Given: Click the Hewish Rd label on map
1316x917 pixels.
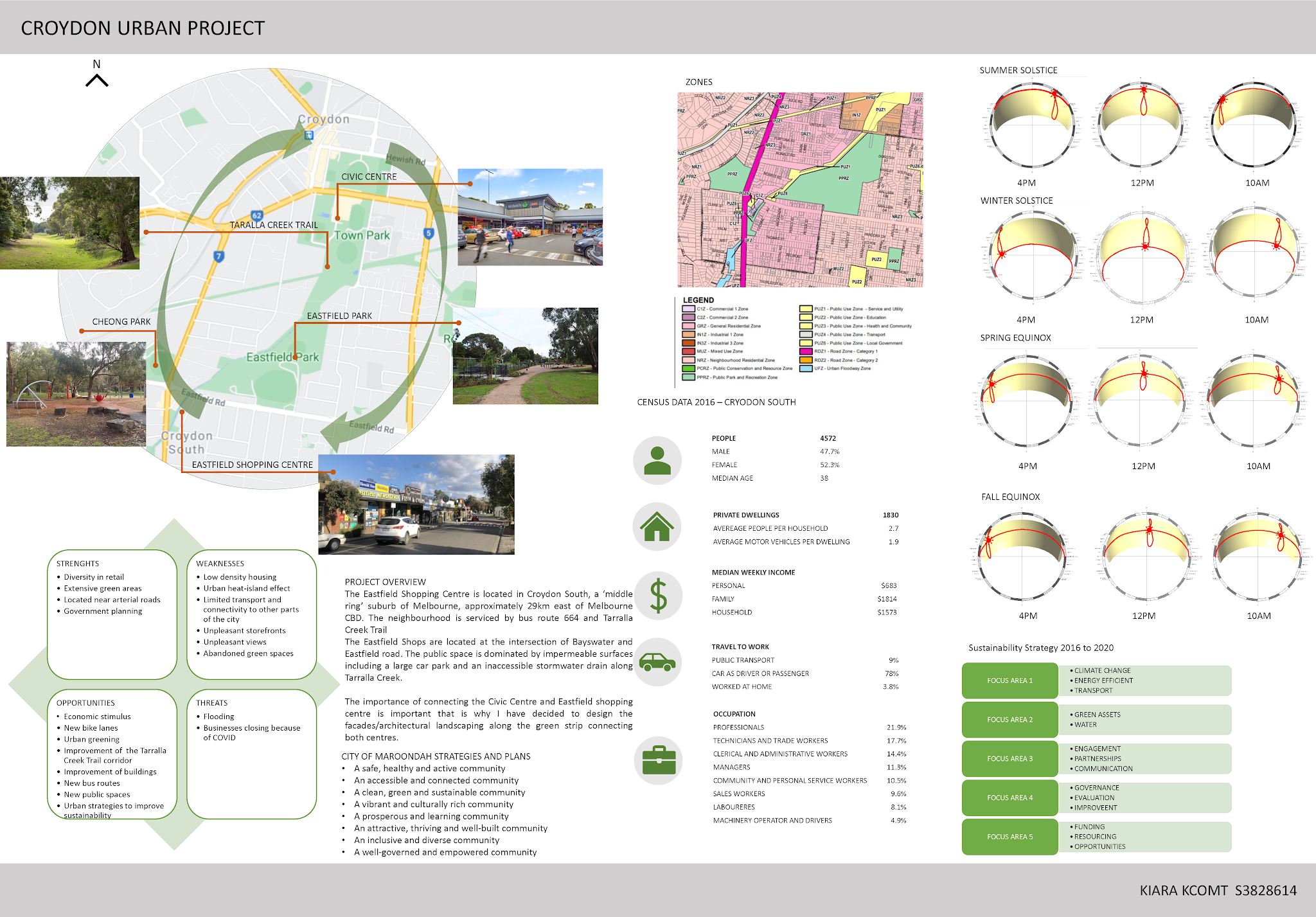Looking at the screenshot, I should pos(405,159).
